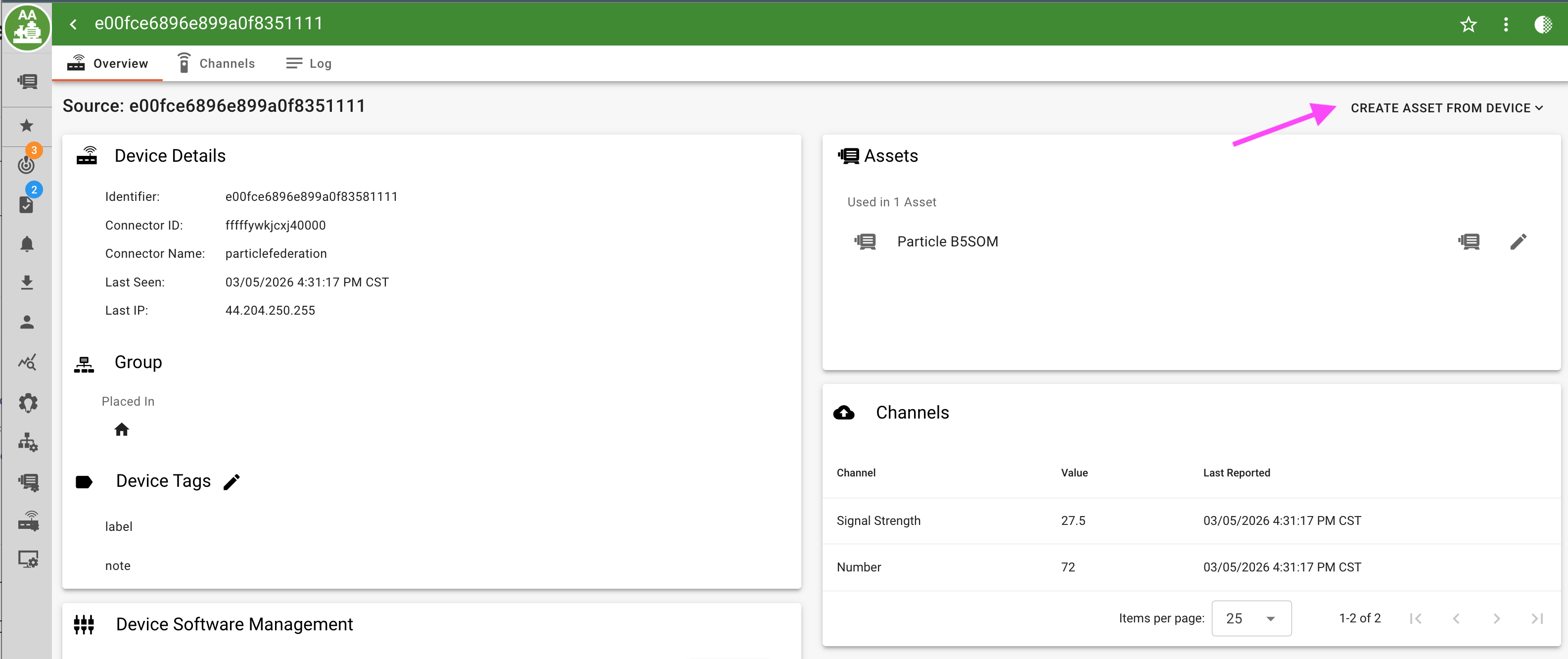Toggle the theme icon at top right

pyautogui.click(x=1543, y=24)
